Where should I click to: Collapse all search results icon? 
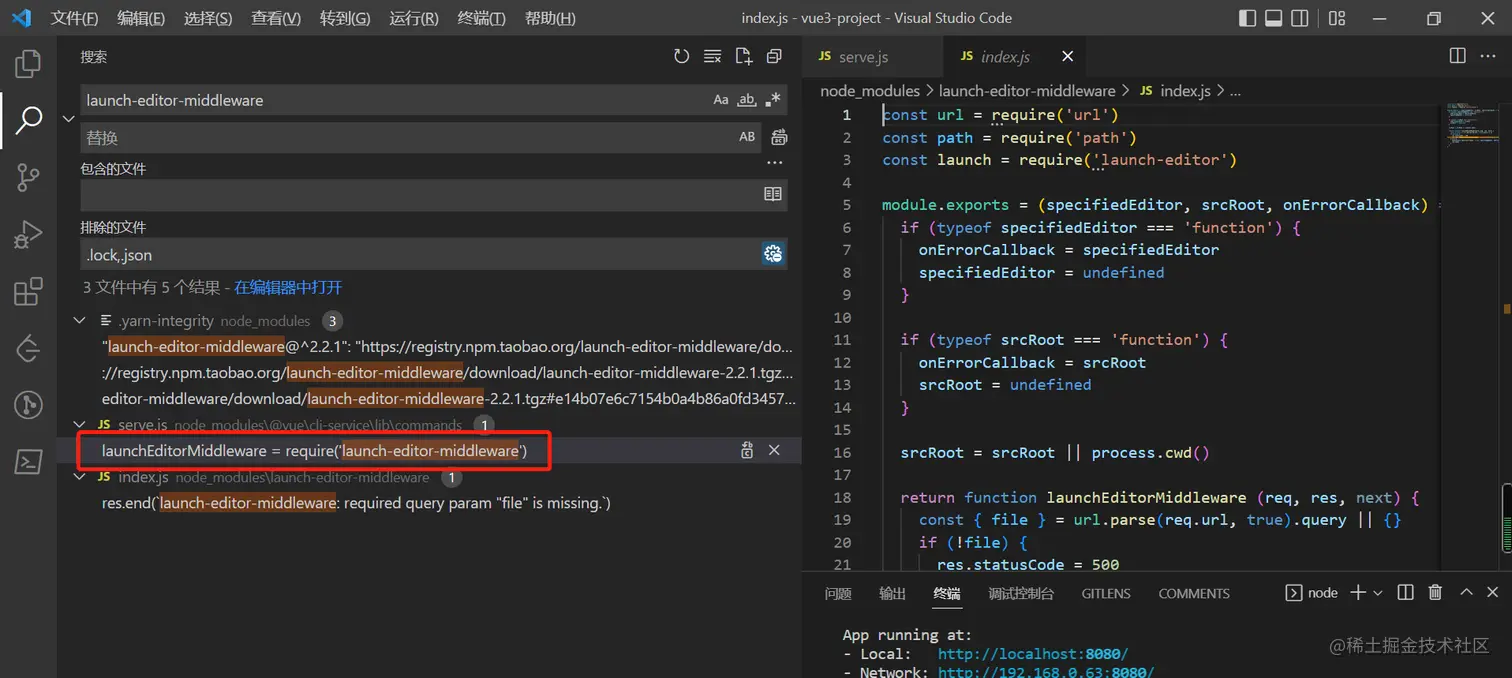tap(774, 57)
